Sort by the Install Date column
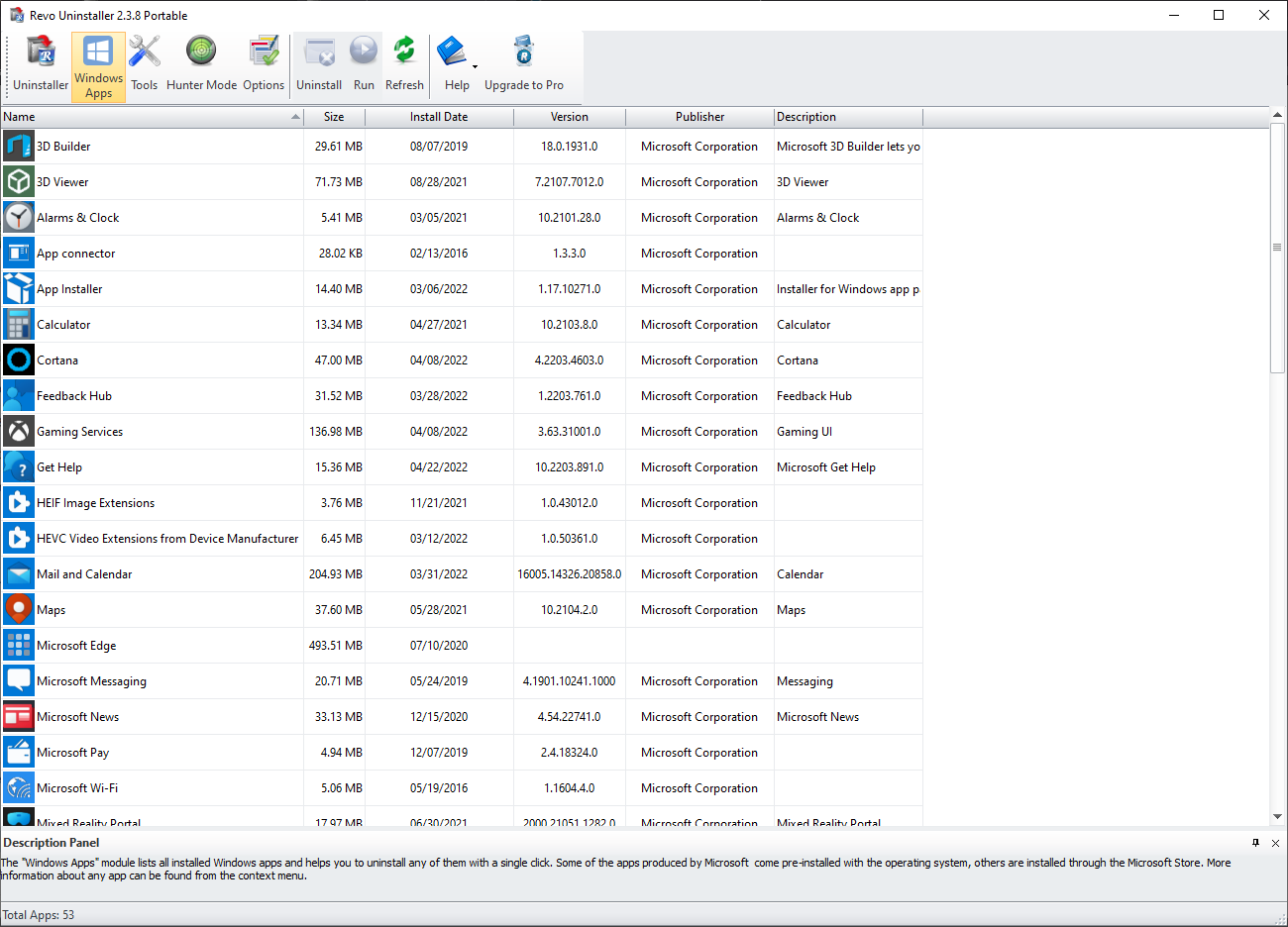Image resolution: width=1288 pixels, height=927 pixels. (439, 117)
